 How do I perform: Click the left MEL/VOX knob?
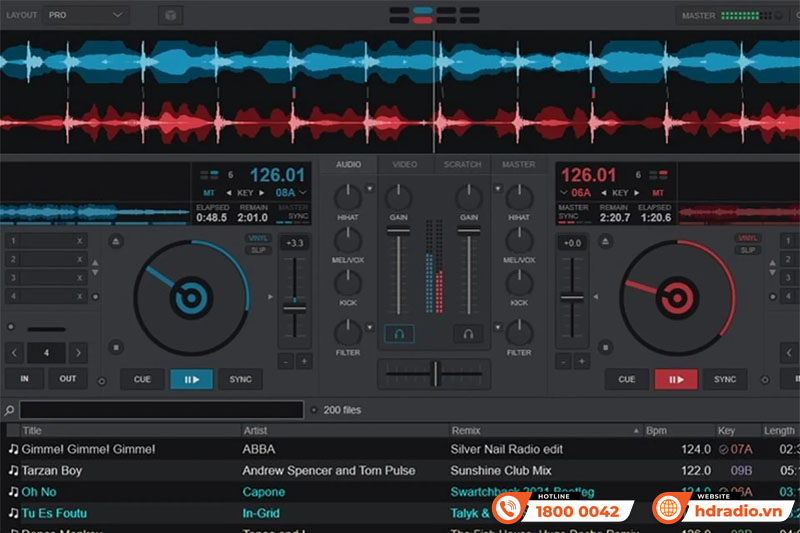tap(348, 240)
